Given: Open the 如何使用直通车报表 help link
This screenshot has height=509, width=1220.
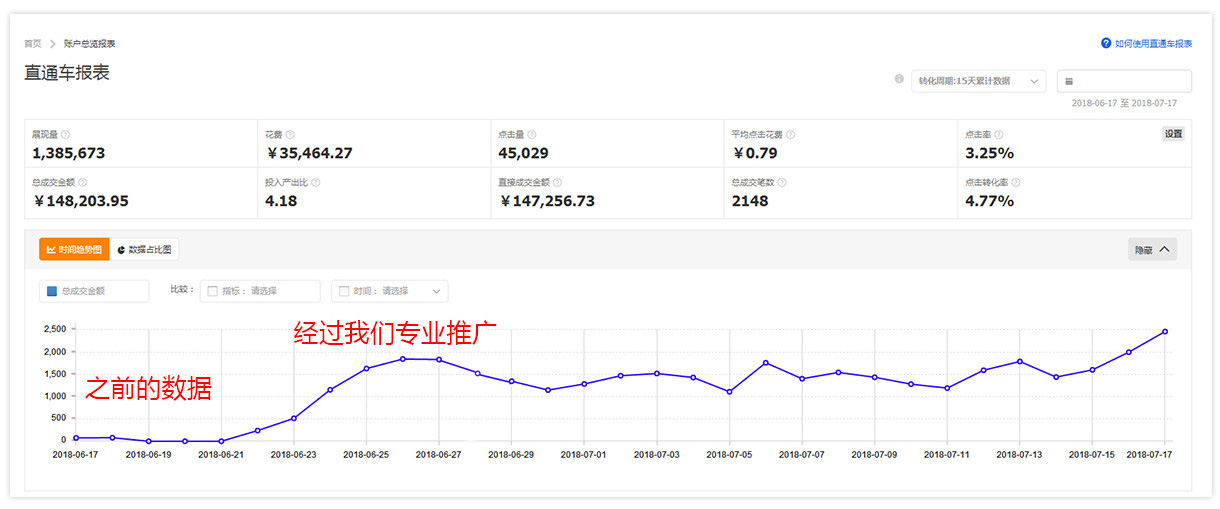Looking at the screenshot, I should [x=1146, y=44].
